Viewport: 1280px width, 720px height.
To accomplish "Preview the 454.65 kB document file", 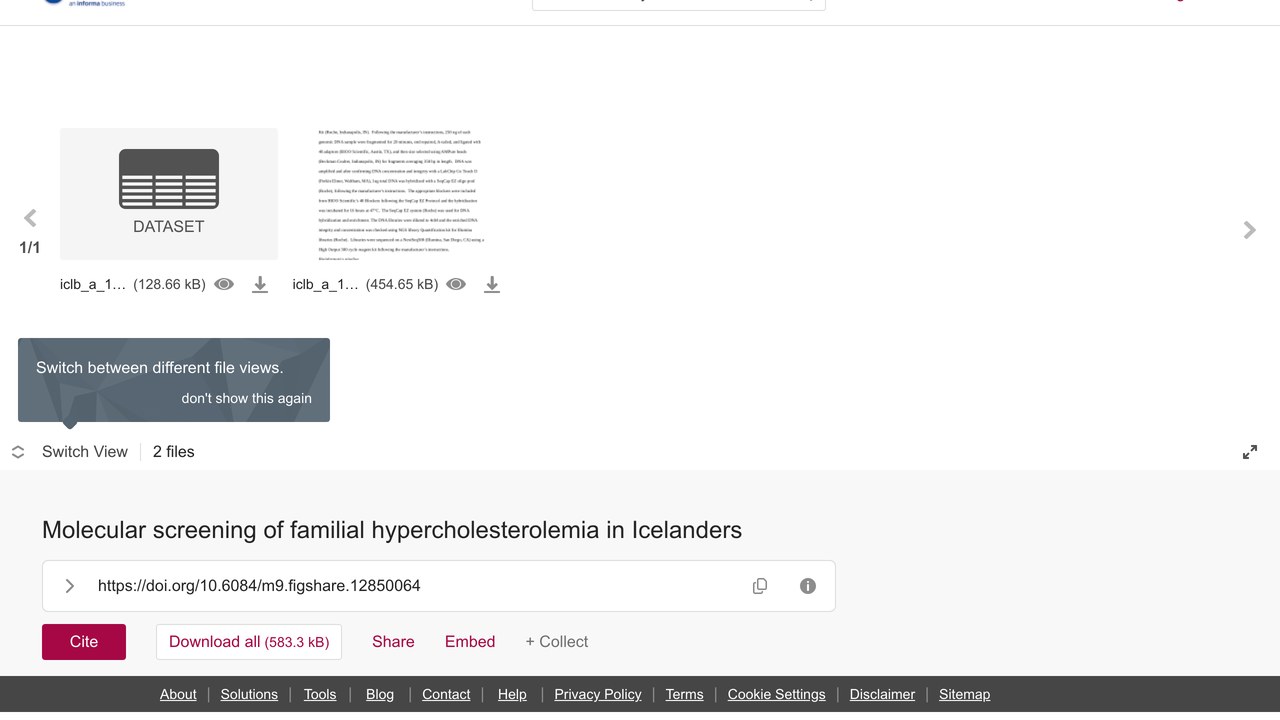I will (456, 284).
